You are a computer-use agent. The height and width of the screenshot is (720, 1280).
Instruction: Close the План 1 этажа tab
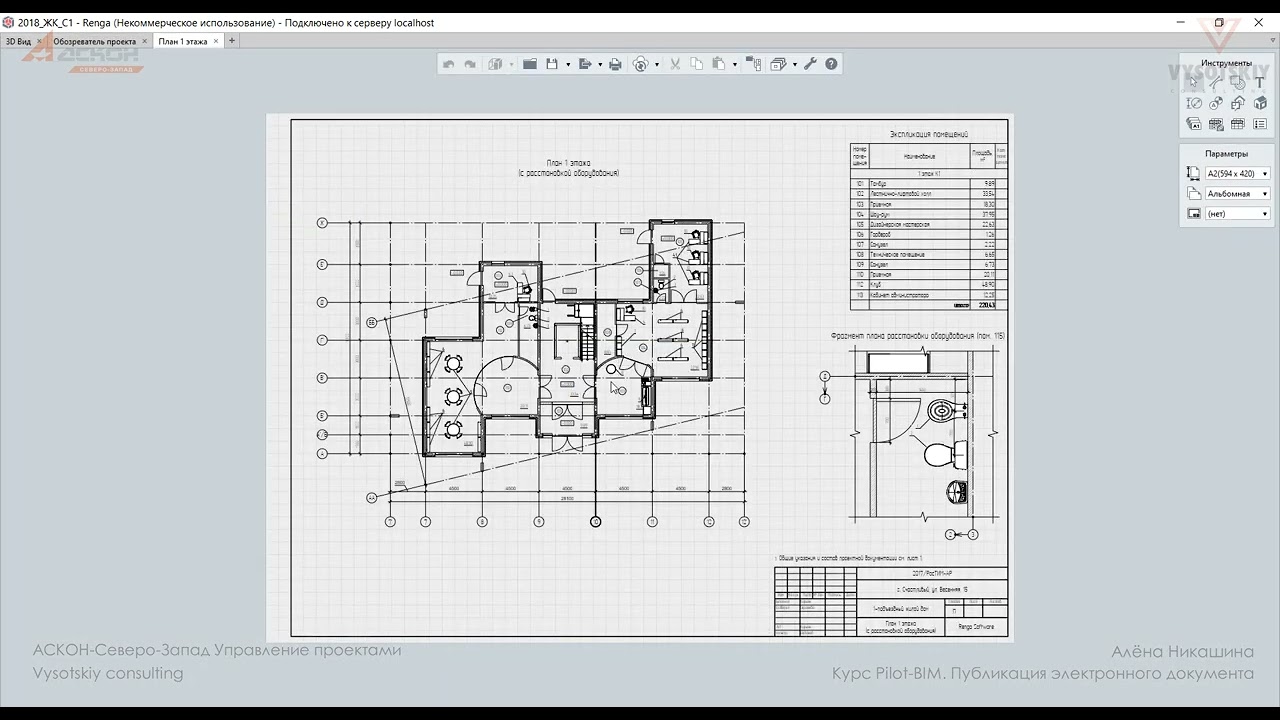point(216,41)
